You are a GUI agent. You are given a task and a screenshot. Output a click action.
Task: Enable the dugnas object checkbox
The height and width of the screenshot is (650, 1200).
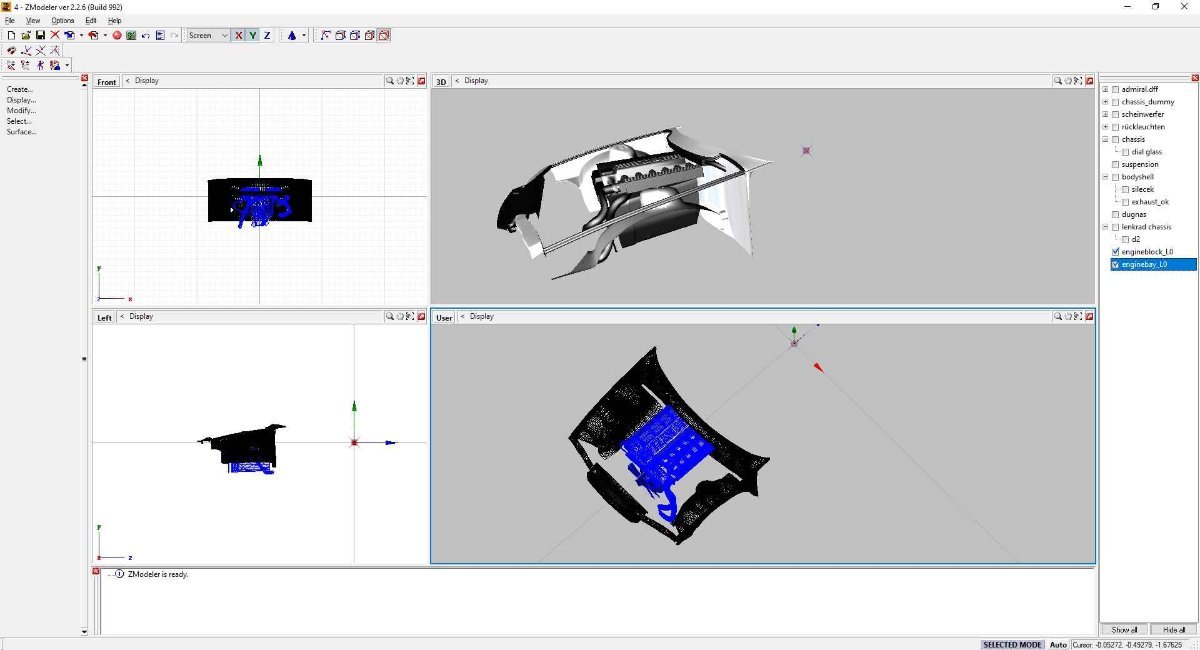pyautogui.click(x=1116, y=214)
